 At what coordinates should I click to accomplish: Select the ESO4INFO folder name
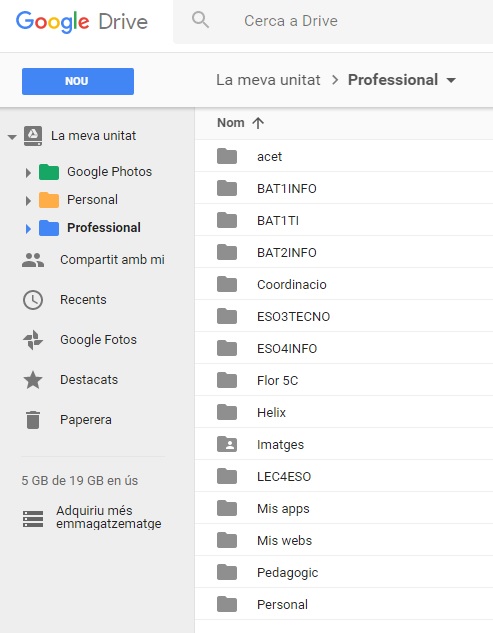click(x=287, y=348)
